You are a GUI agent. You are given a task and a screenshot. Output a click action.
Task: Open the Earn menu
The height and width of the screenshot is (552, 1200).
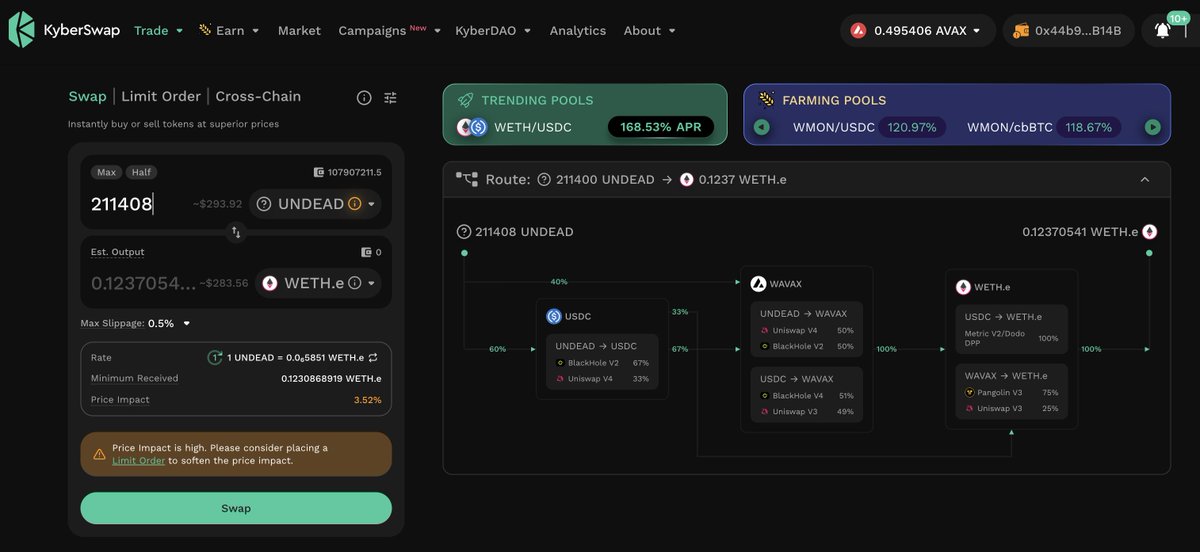229,30
